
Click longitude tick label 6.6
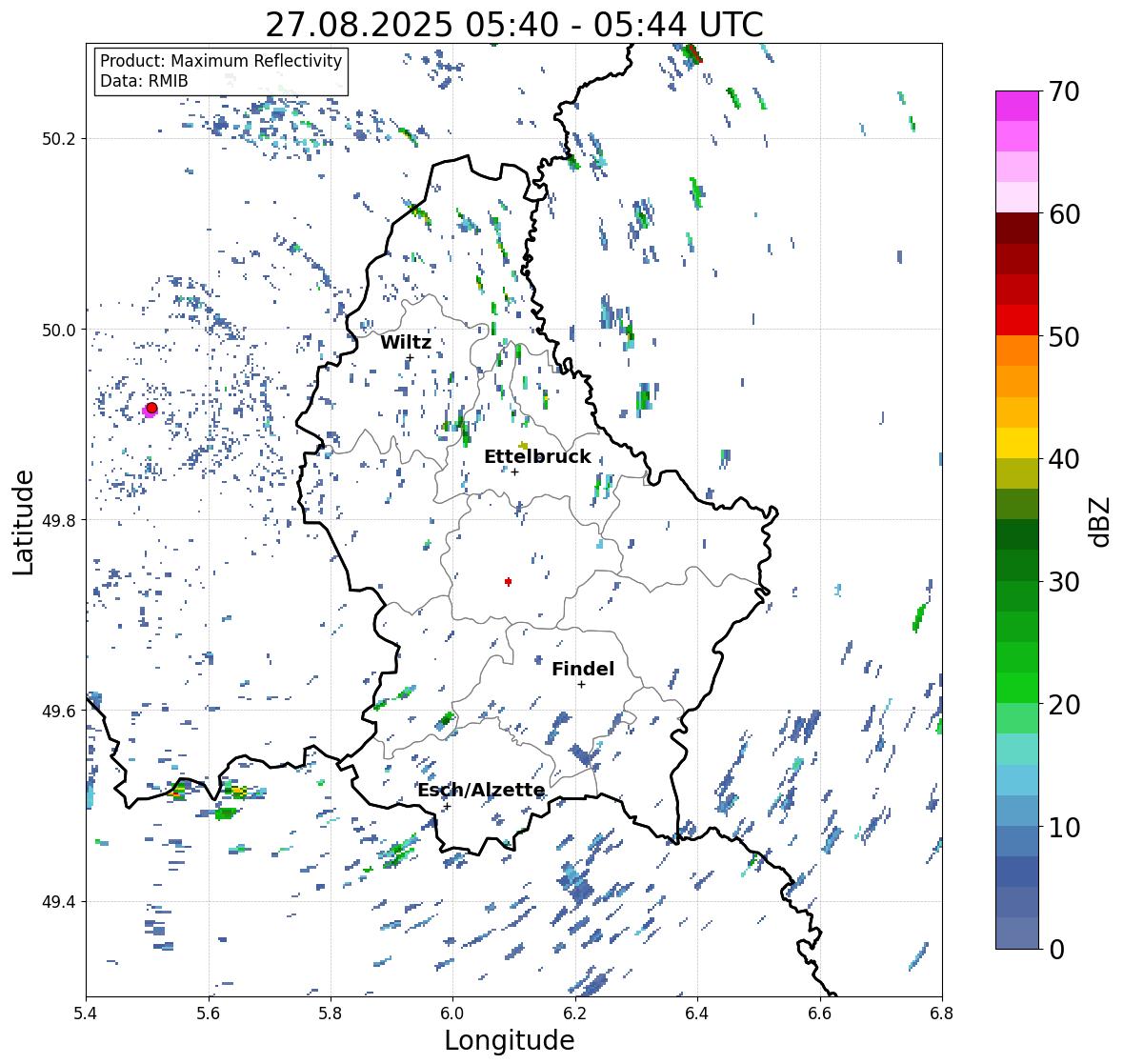pyautogui.click(x=820, y=1014)
